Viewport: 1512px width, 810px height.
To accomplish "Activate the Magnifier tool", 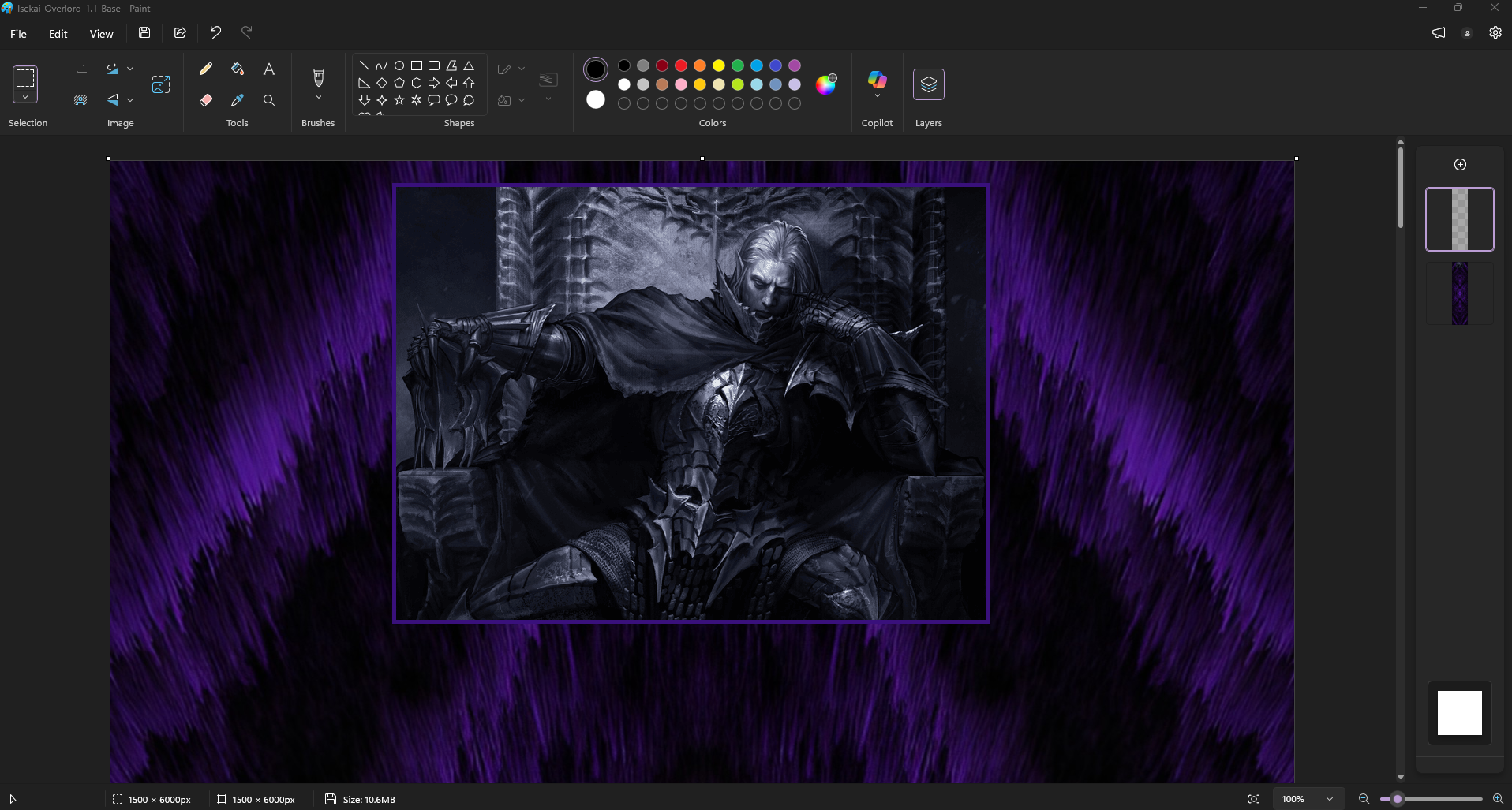I will tap(269, 100).
